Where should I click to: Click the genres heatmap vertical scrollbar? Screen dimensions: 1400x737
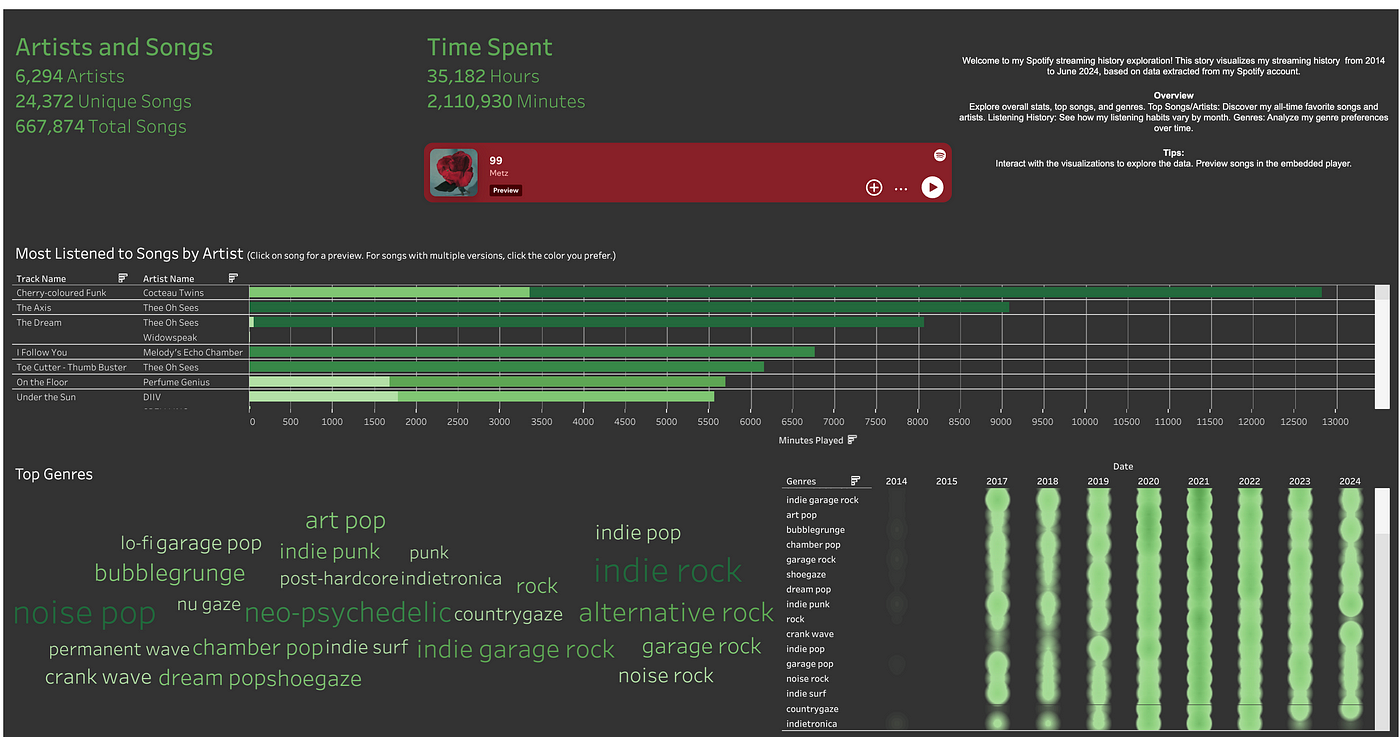1382,610
